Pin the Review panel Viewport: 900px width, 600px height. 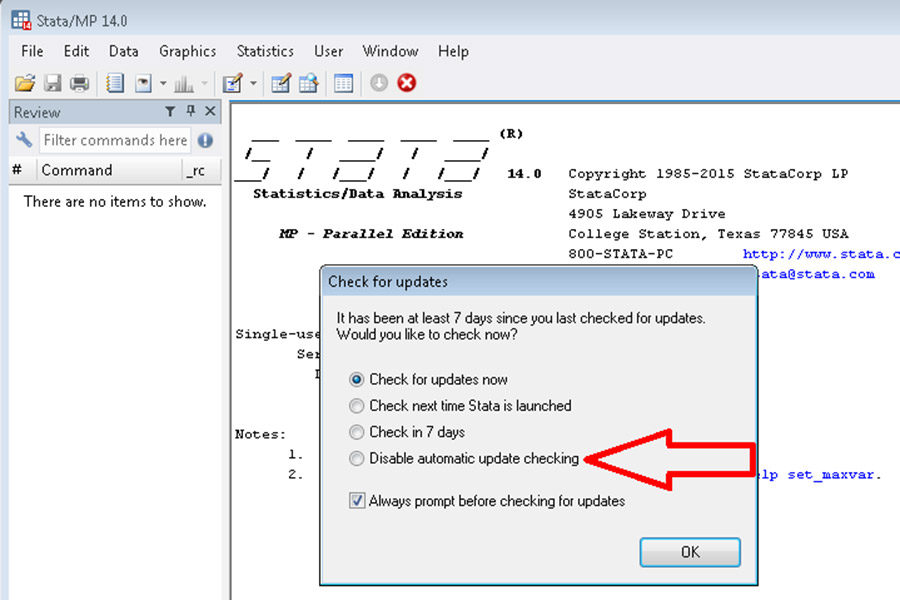click(191, 111)
